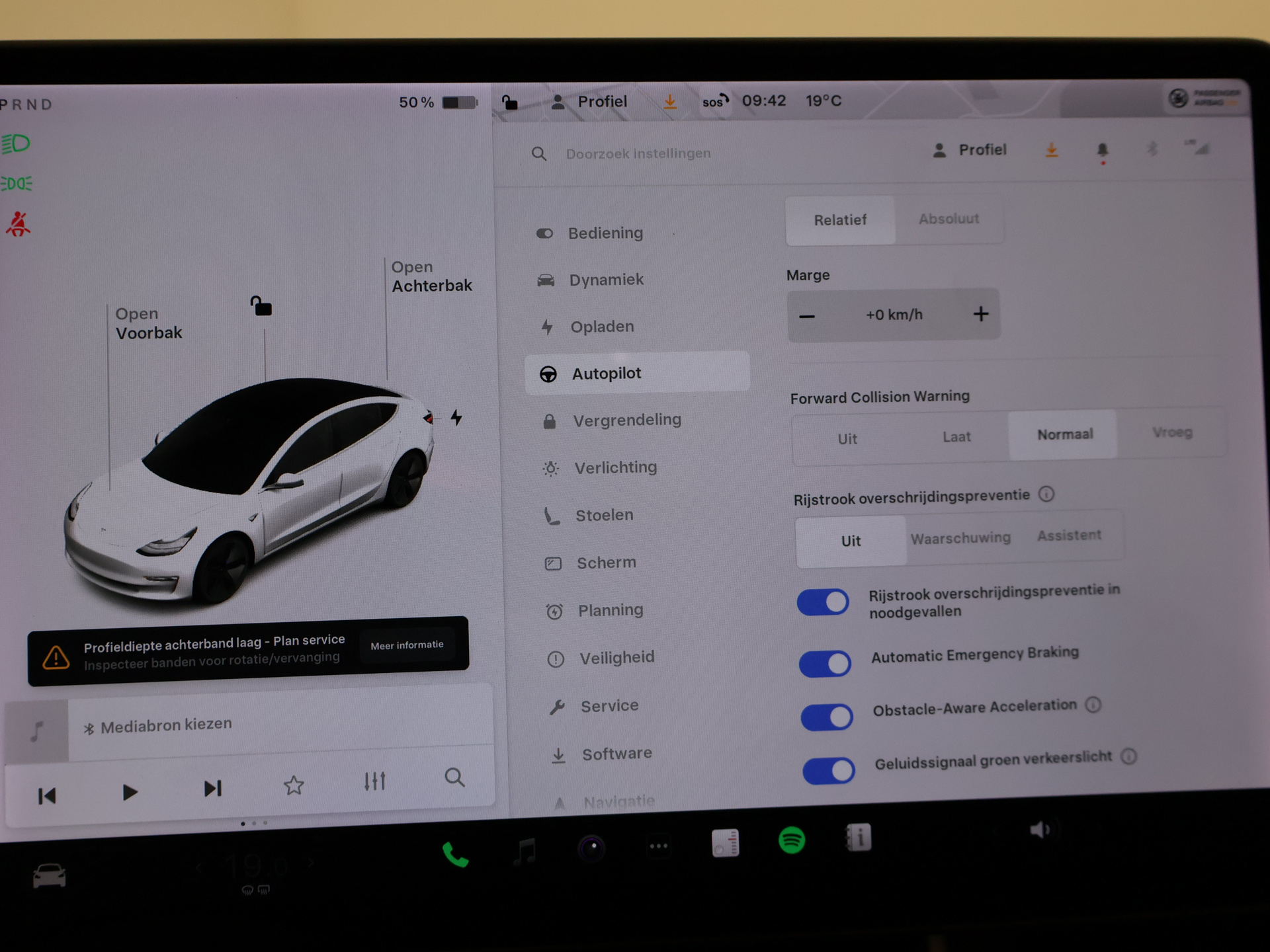Set lane departure prevention to Uit
This screenshot has height=952, width=1270.
pyautogui.click(x=851, y=541)
